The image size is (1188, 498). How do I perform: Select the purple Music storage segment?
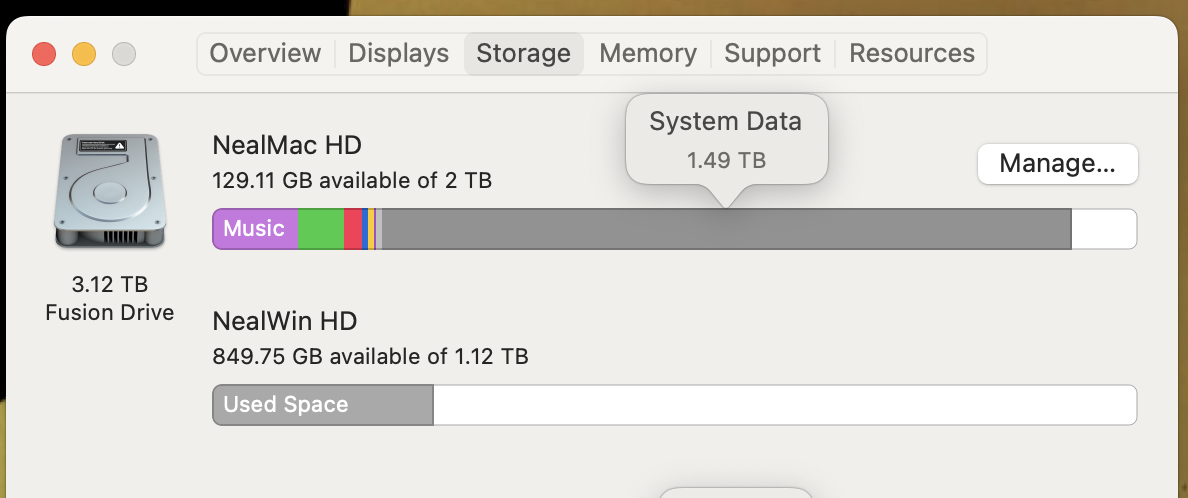pos(255,229)
